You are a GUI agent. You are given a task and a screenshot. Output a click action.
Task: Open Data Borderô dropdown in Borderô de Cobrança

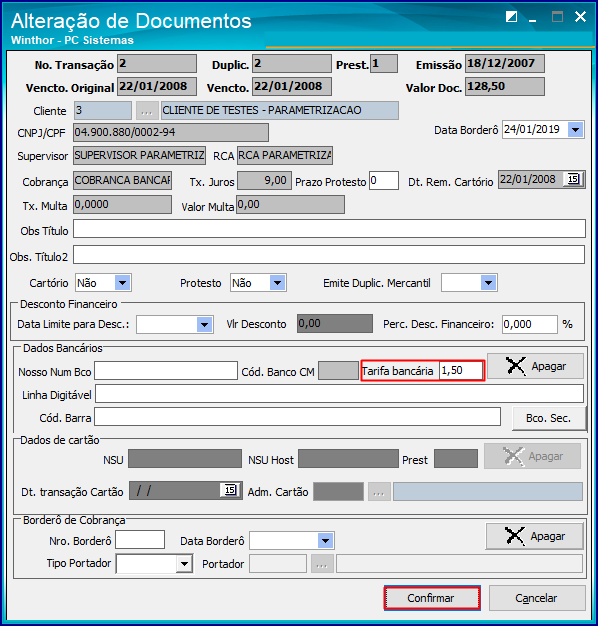[325, 541]
